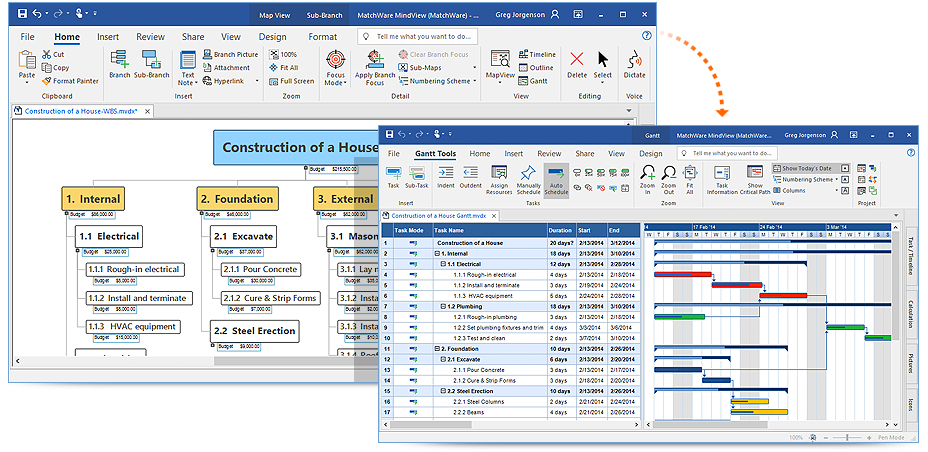The width and height of the screenshot is (928, 452).
Task: Open Format tab in Map View window
Action: point(323,37)
